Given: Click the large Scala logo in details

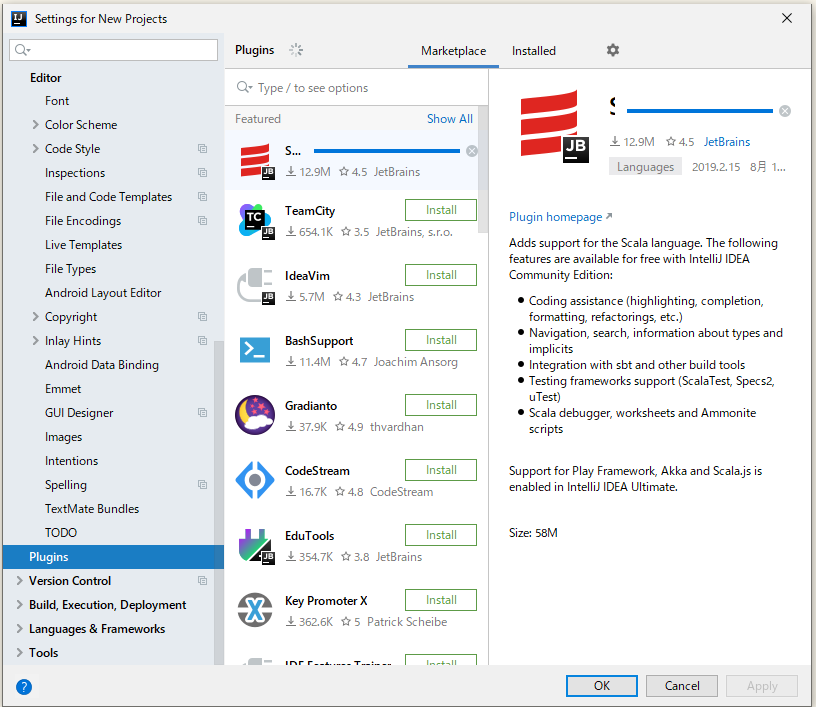Looking at the screenshot, I should point(555,126).
